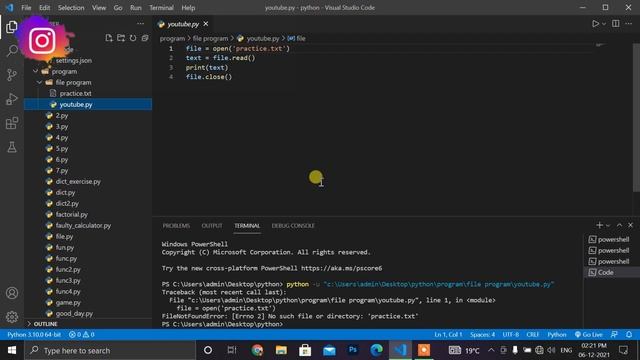Image resolution: width=640 pixels, height=360 pixels.
Task: Open Explorer more actions ellipsis
Action: click(140, 24)
